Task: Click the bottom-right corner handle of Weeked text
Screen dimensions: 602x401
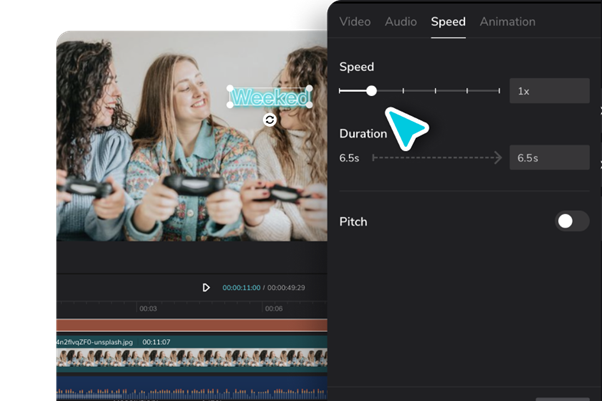Action: click(309, 105)
